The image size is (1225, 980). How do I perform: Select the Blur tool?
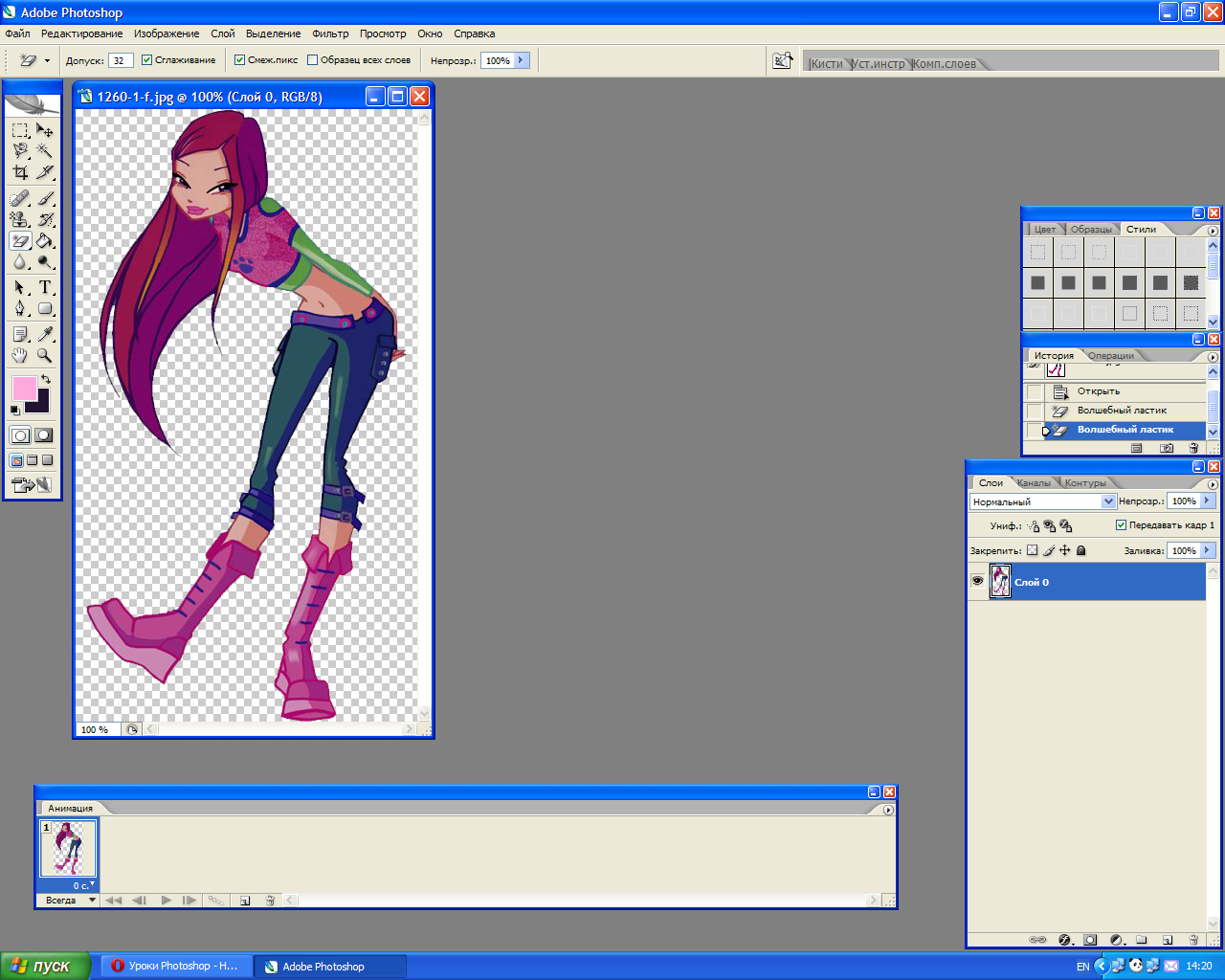pyautogui.click(x=20, y=262)
